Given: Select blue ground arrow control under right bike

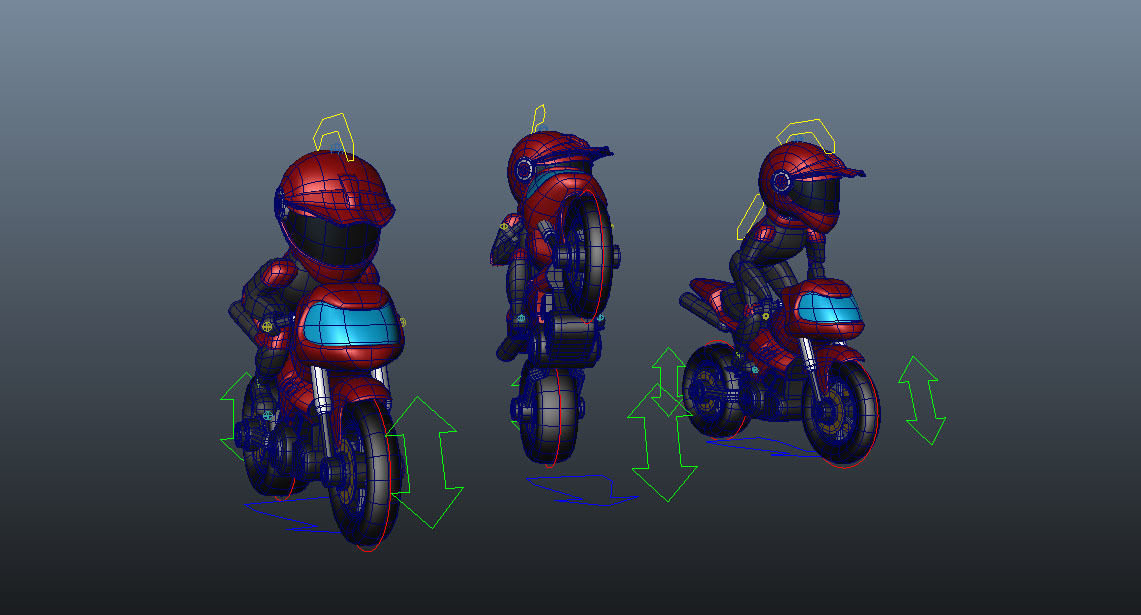Looking at the screenshot, I should (x=764, y=447).
